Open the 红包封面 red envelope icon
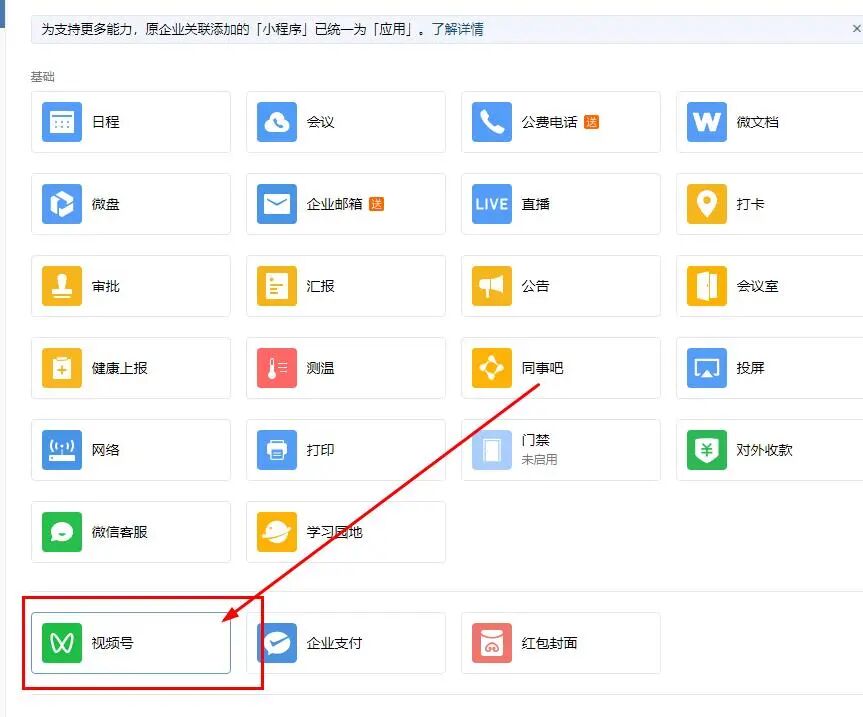Image resolution: width=863 pixels, height=717 pixels. [x=492, y=643]
